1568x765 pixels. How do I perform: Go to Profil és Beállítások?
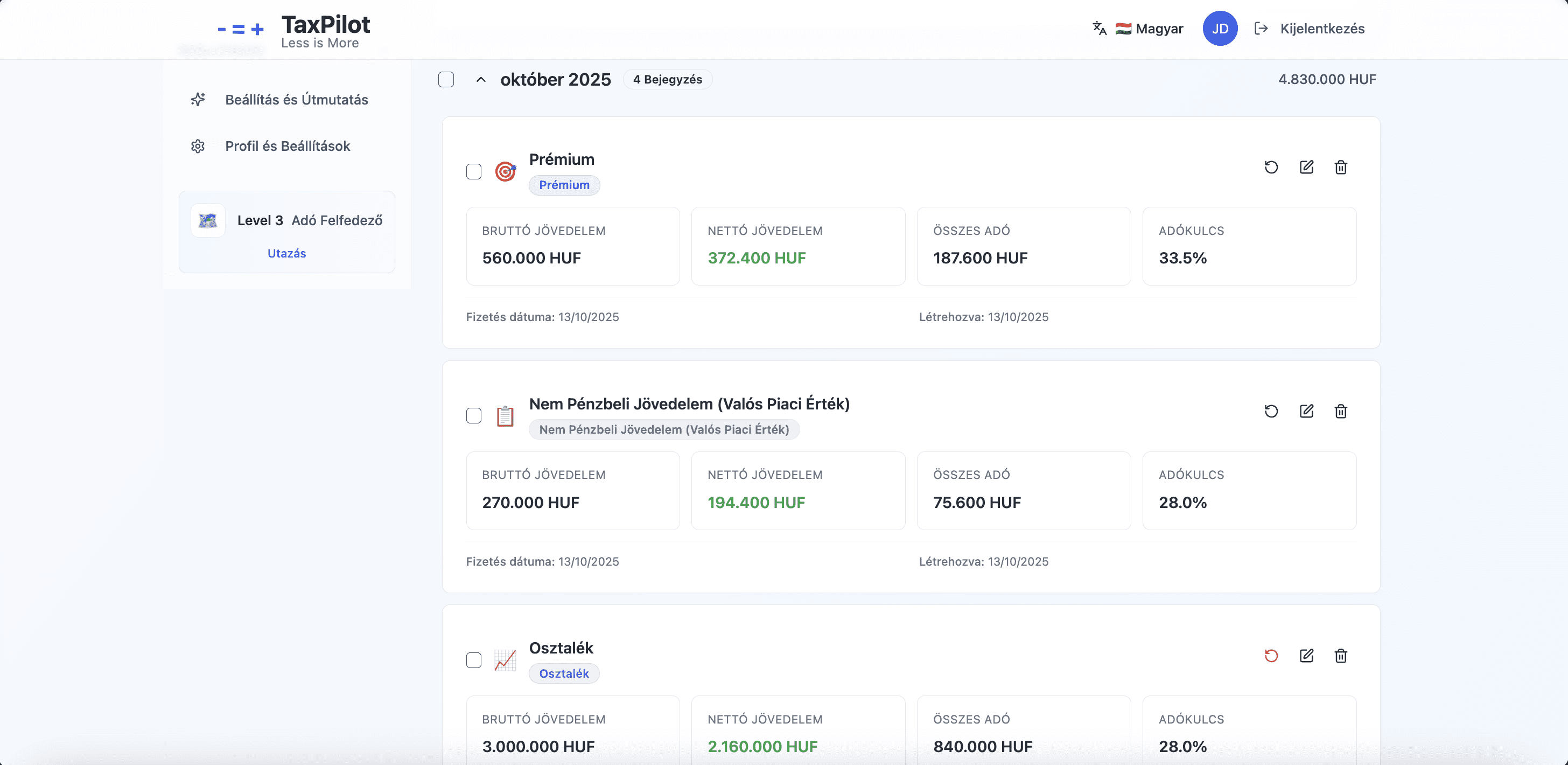pyautogui.click(x=288, y=146)
